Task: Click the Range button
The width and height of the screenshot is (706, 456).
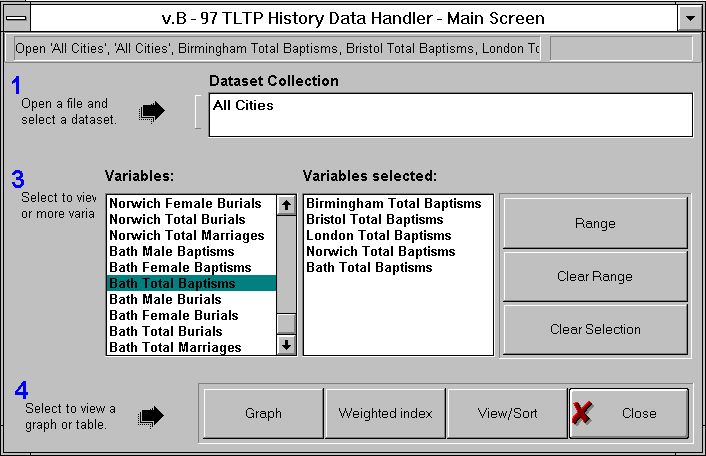Action: (x=595, y=223)
